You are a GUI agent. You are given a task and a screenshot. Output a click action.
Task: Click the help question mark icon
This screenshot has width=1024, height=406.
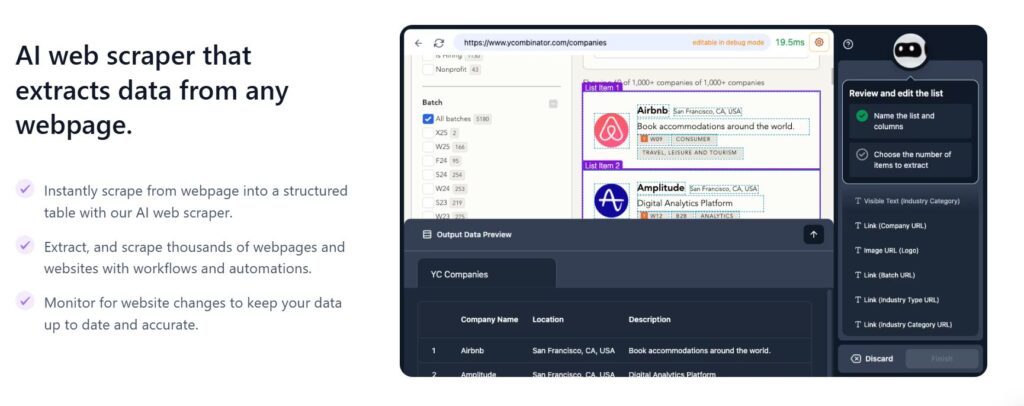(x=848, y=44)
